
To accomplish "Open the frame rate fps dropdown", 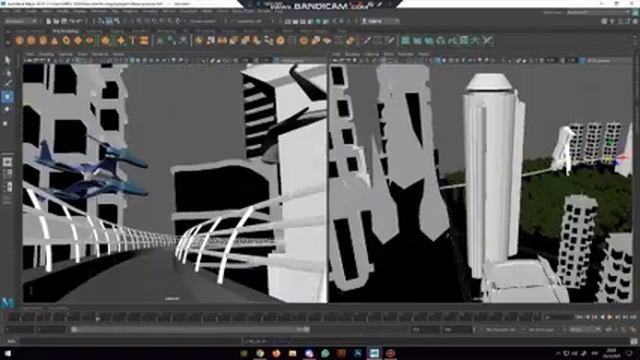I will pyautogui.click(x=585, y=329).
